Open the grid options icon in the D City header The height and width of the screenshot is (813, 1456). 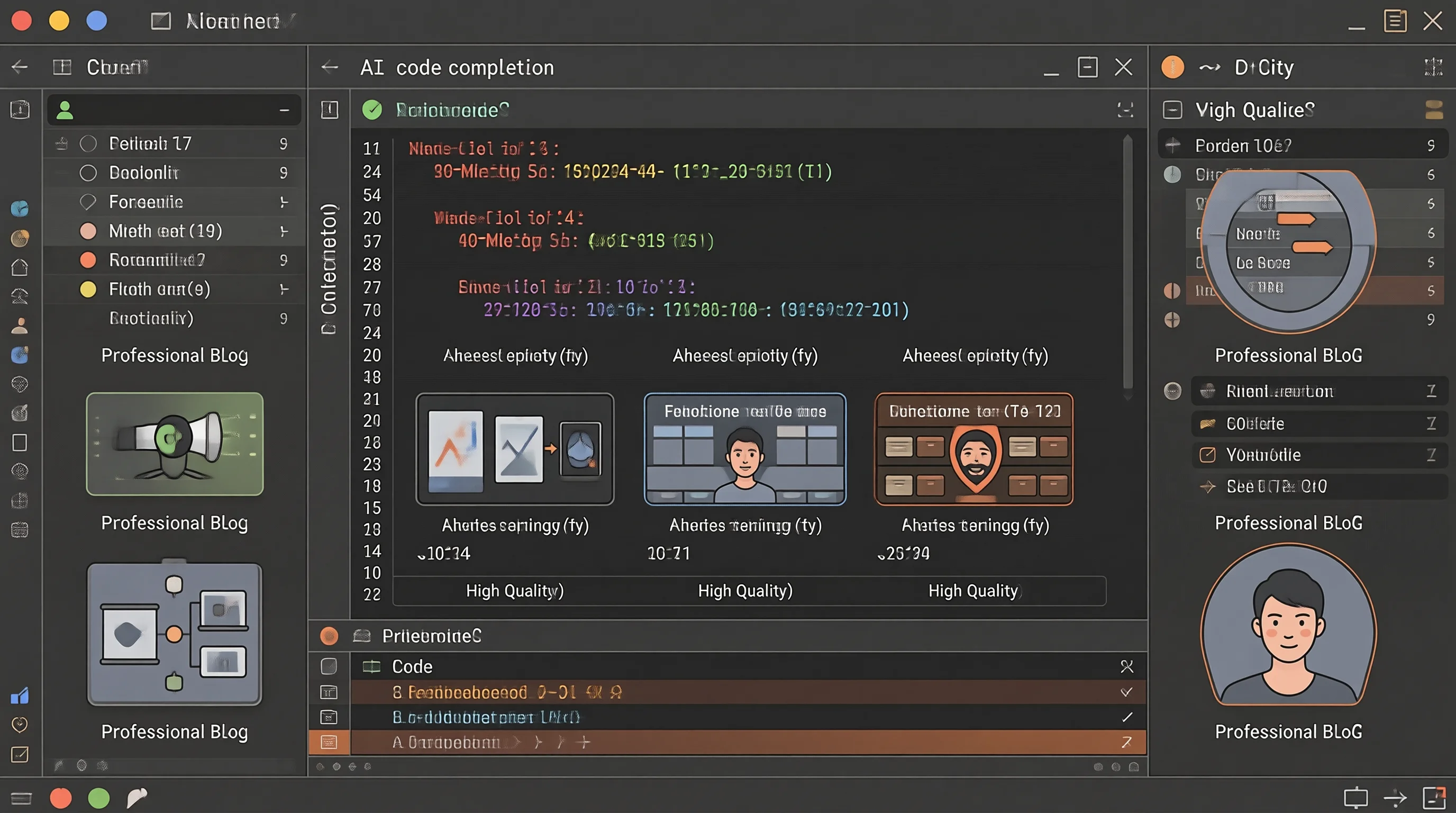pos(1433,67)
